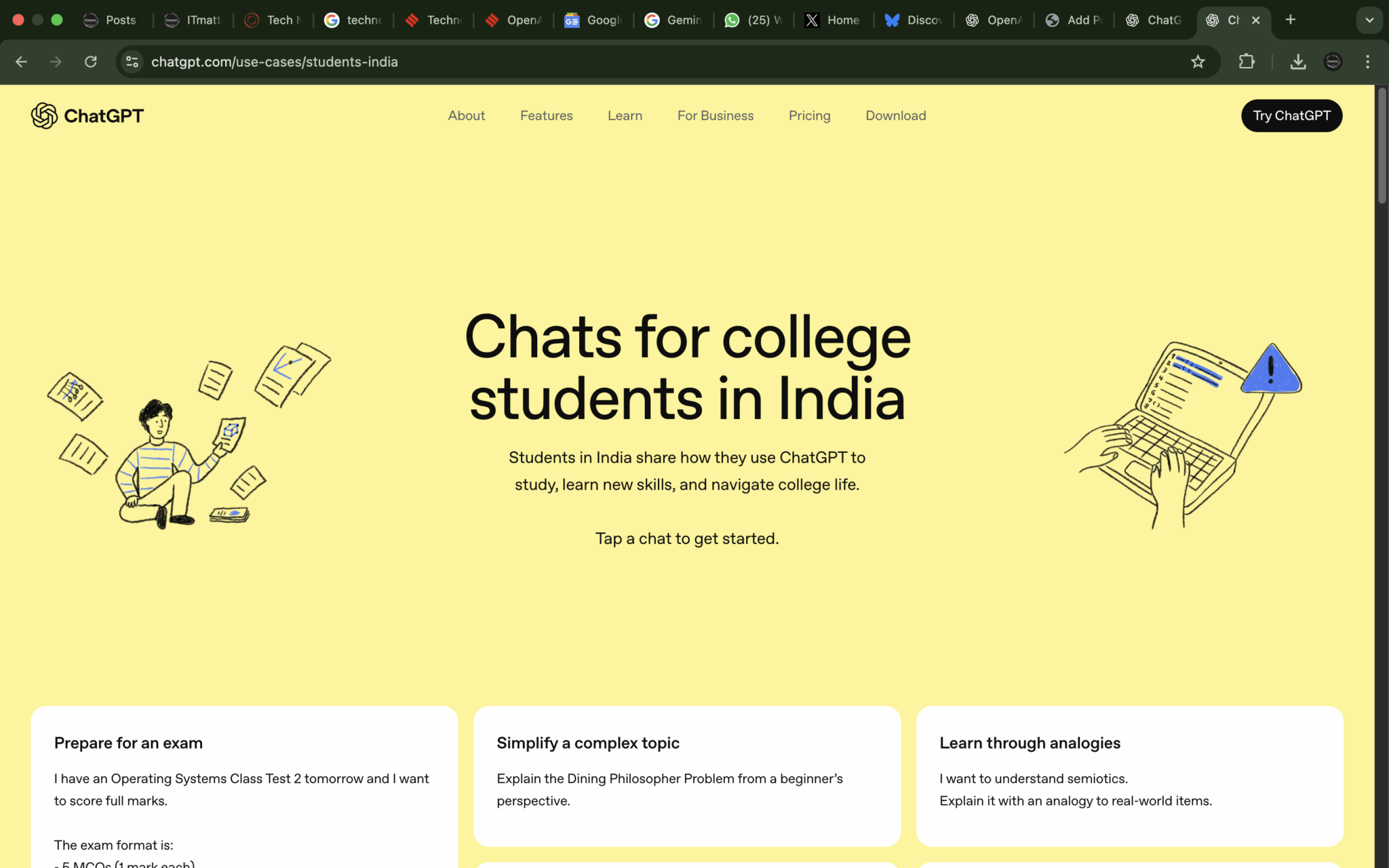Switch to the WhatsApp tab
Screen dimensions: 1389x868
tap(753, 20)
